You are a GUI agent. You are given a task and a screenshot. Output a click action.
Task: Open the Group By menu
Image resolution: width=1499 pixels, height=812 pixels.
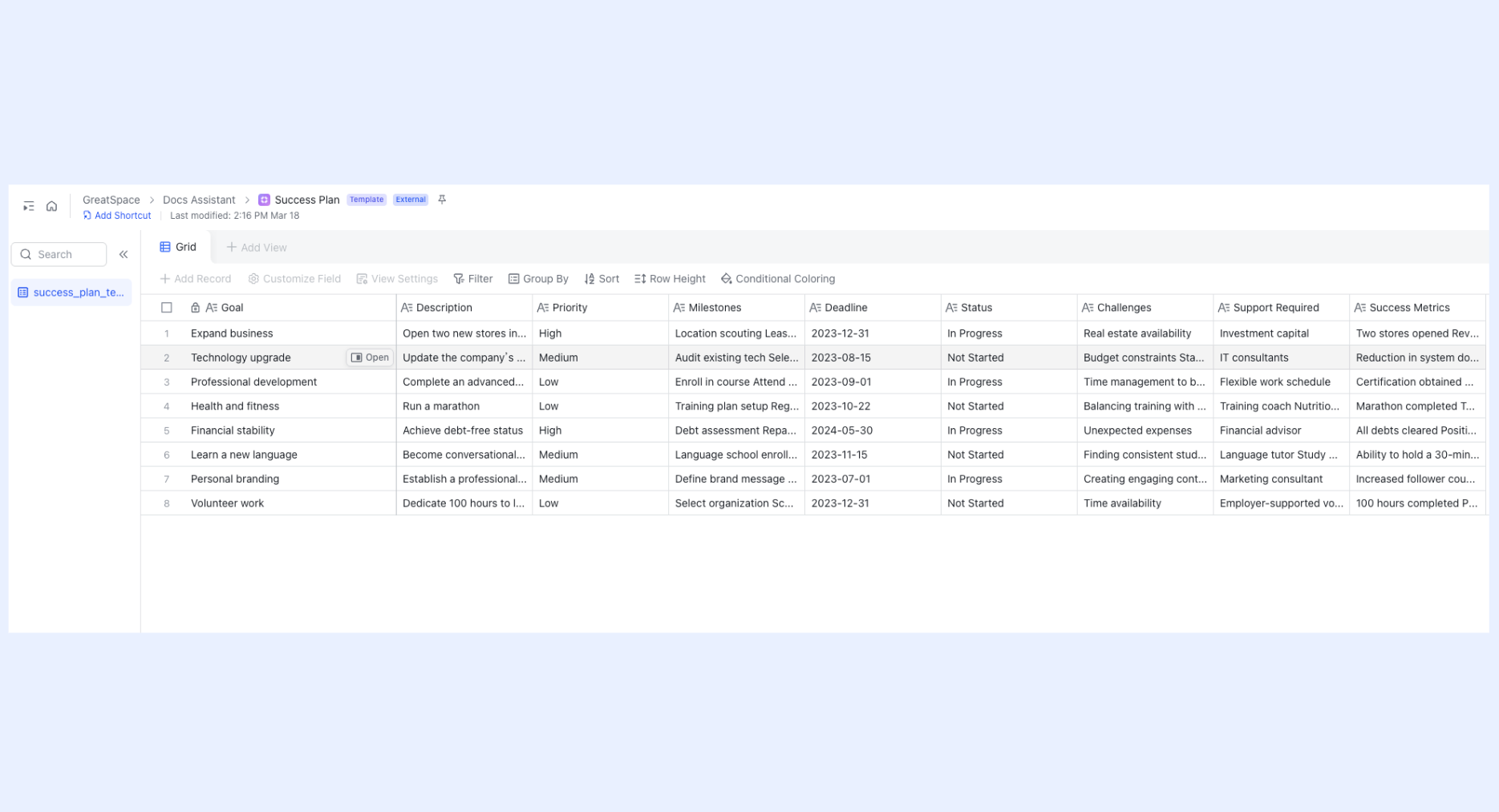pyautogui.click(x=538, y=279)
